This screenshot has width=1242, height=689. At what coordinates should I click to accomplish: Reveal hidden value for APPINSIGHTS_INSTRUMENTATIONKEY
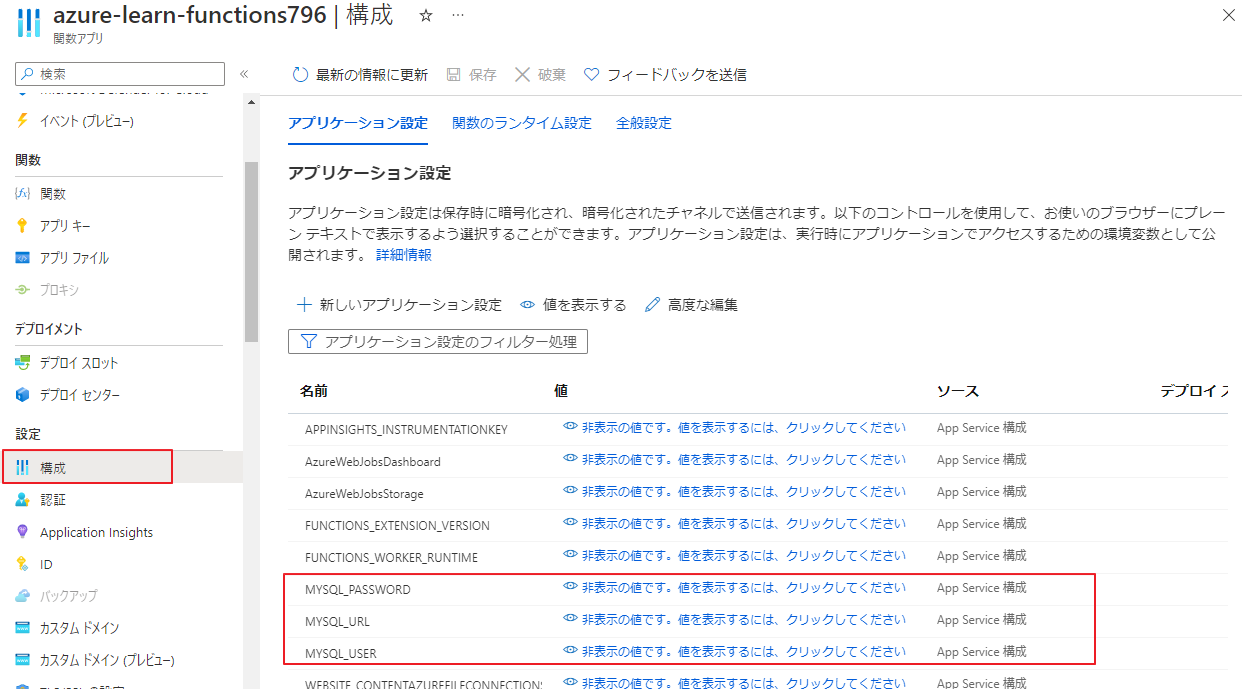click(735, 427)
